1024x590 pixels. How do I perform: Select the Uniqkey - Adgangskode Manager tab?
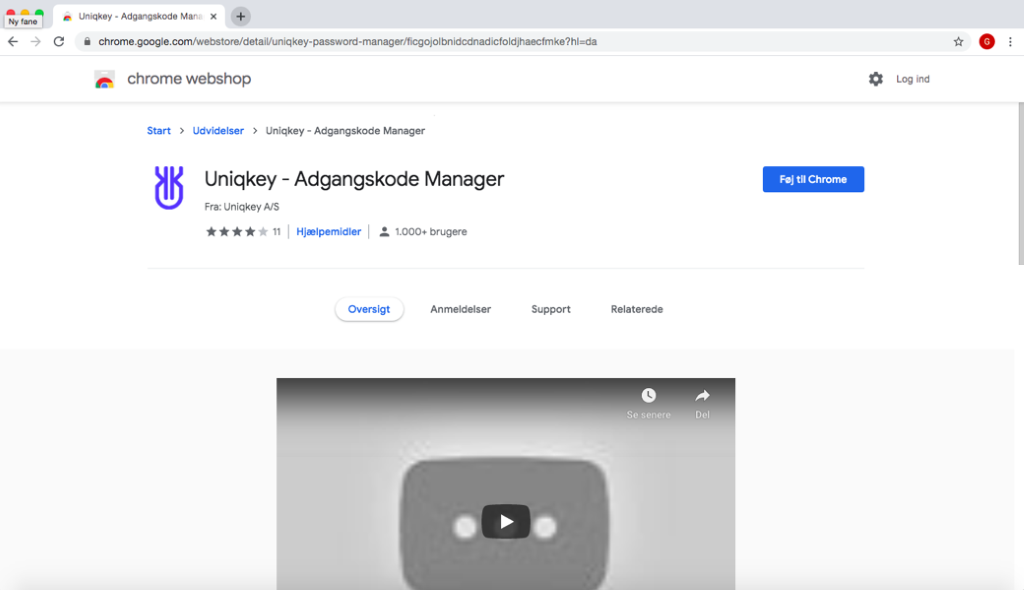click(139, 16)
